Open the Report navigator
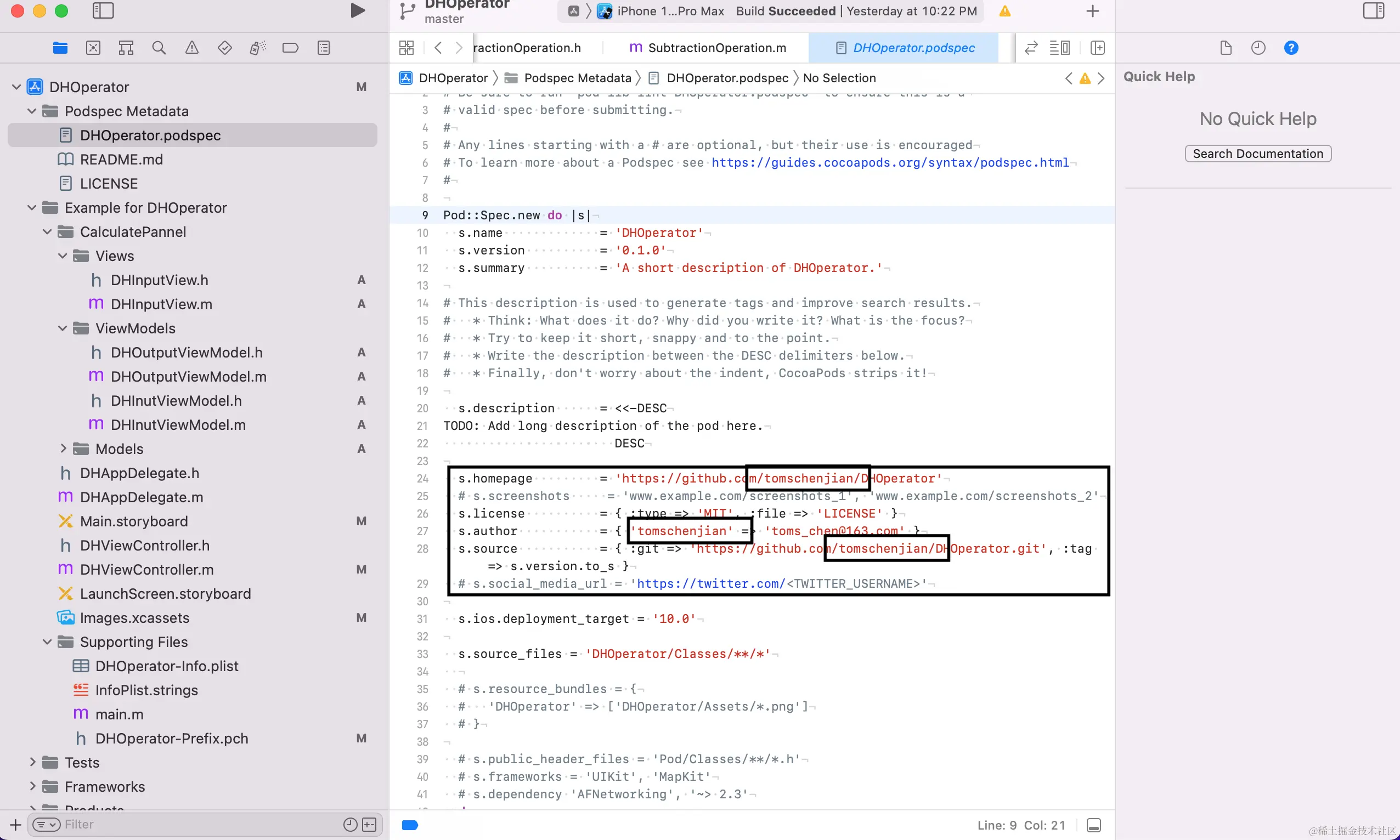This screenshot has height=840, width=1400. [323, 48]
